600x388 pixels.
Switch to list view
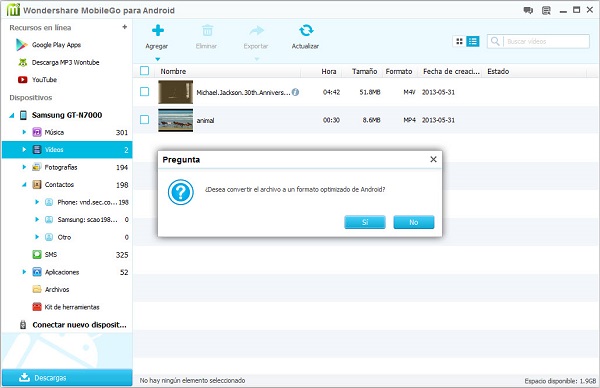(473, 41)
